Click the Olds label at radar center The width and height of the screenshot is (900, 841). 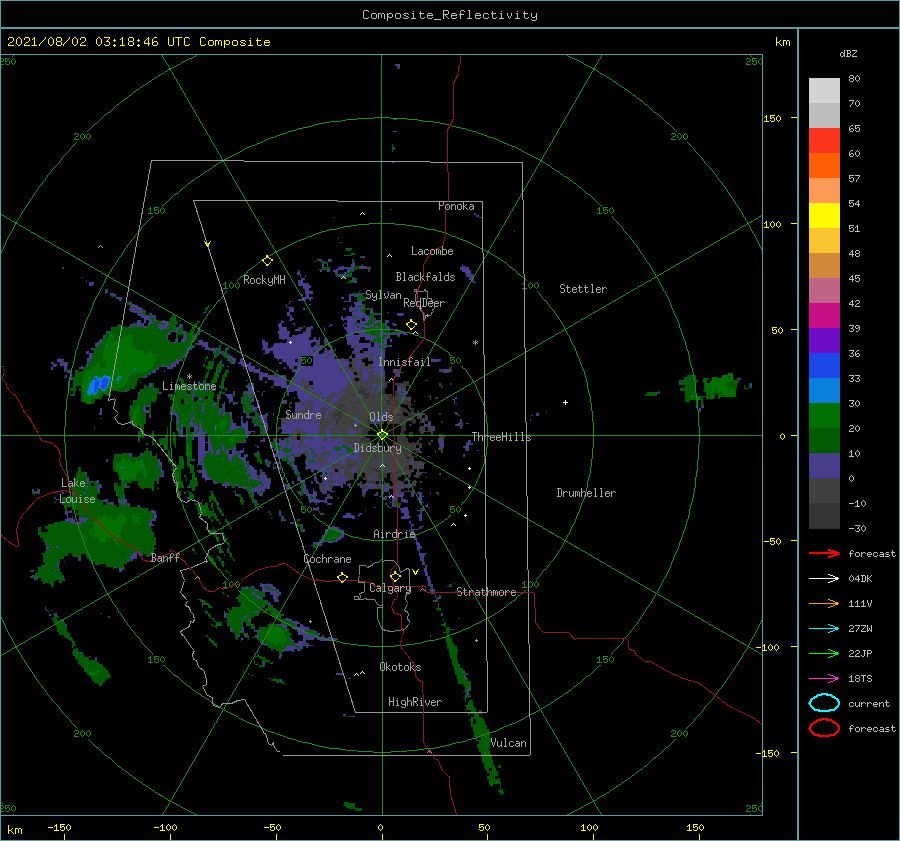[381, 417]
